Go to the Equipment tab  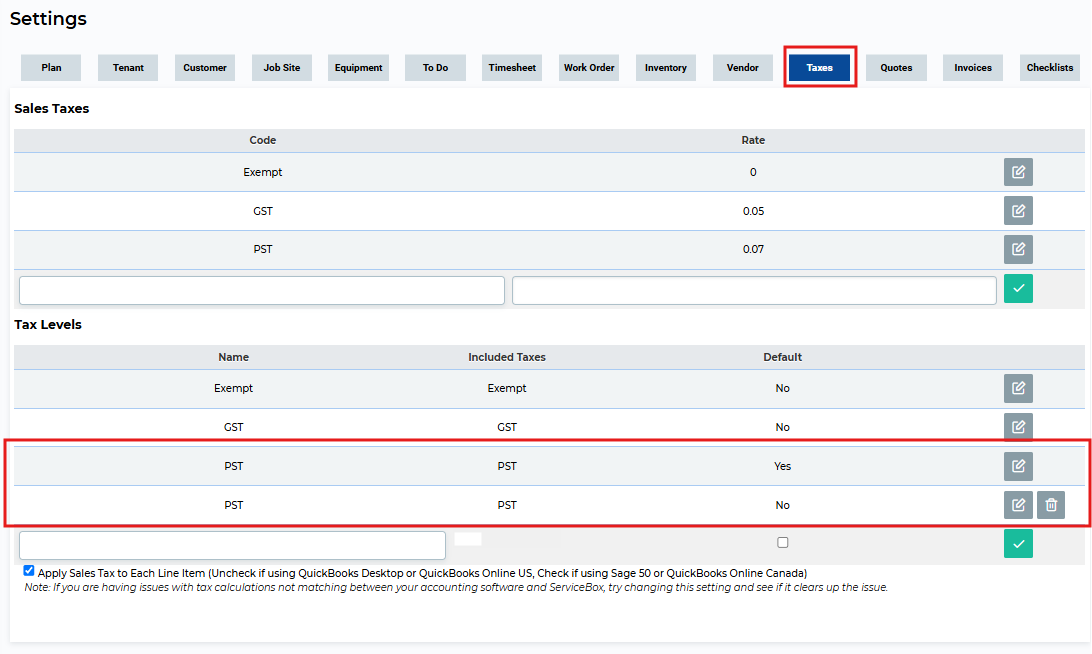tap(359, 68)
